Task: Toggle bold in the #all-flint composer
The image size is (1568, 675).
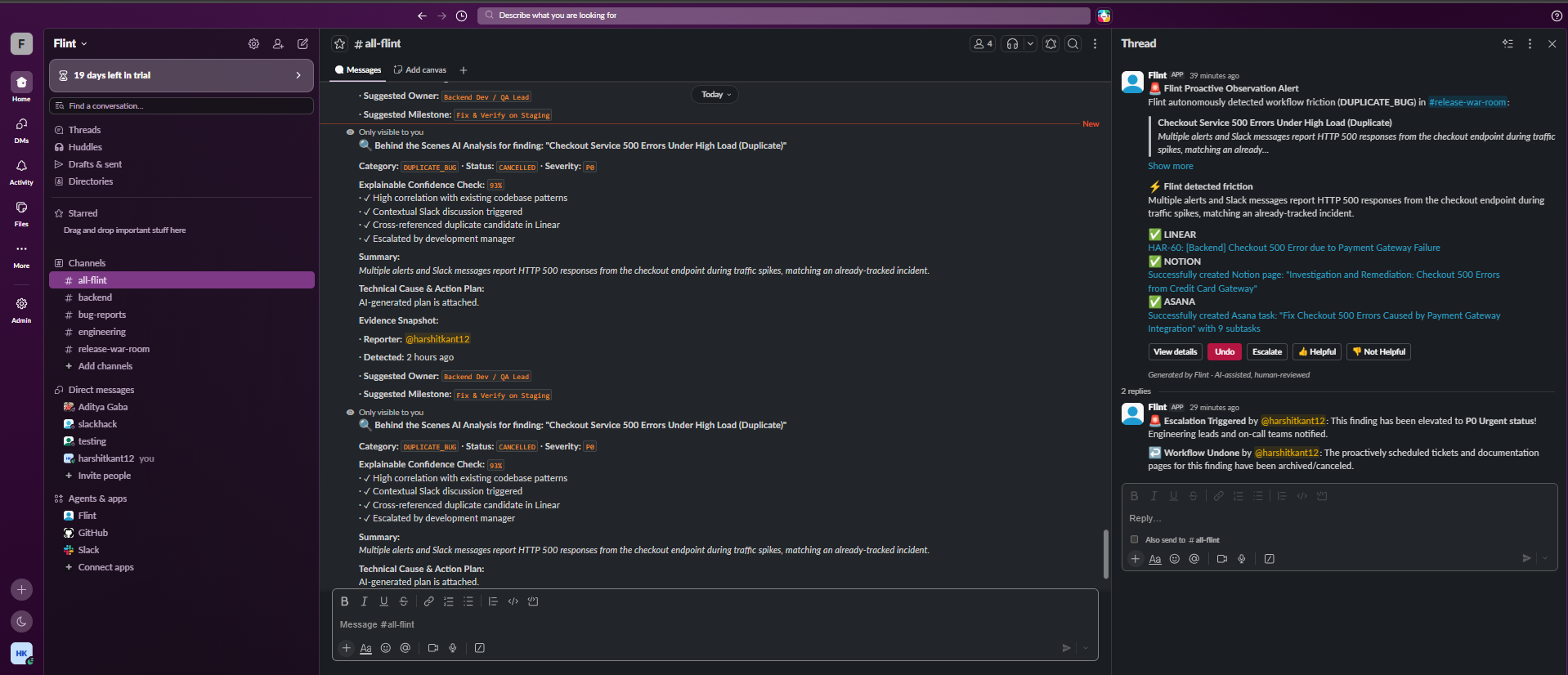Action: [x=345, y=601]
